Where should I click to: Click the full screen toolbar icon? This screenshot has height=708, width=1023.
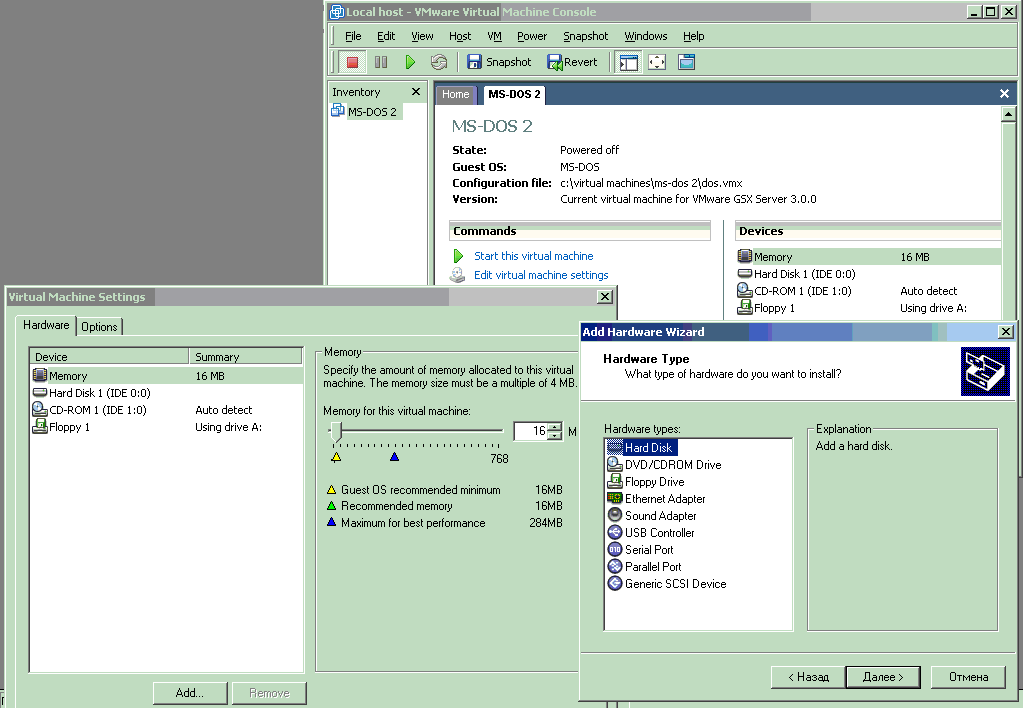657,62
